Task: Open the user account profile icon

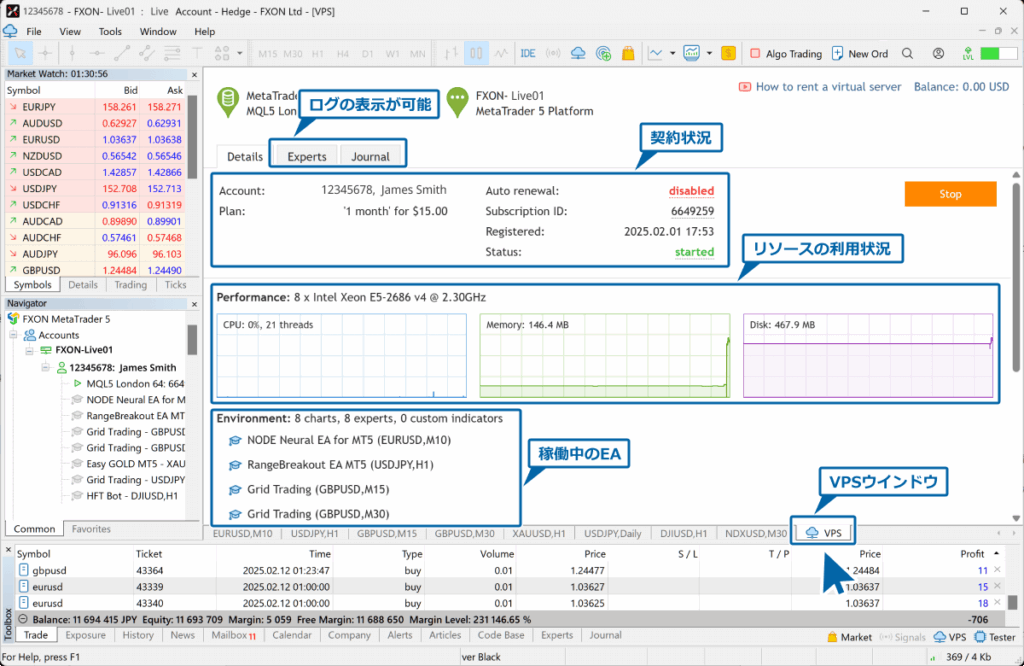Action: [938, 54]
